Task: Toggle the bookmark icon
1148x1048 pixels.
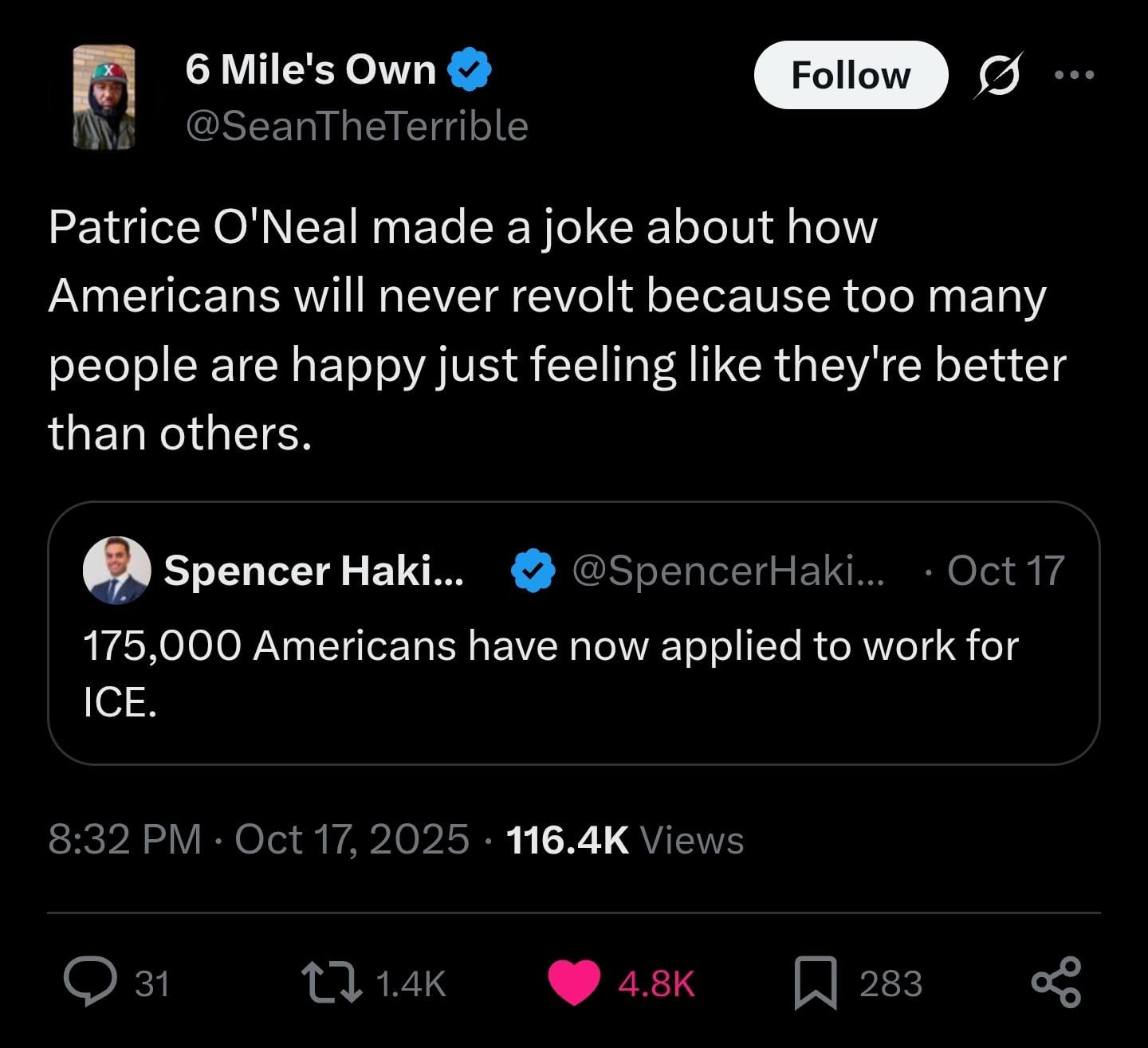Action: pos(815,983)
